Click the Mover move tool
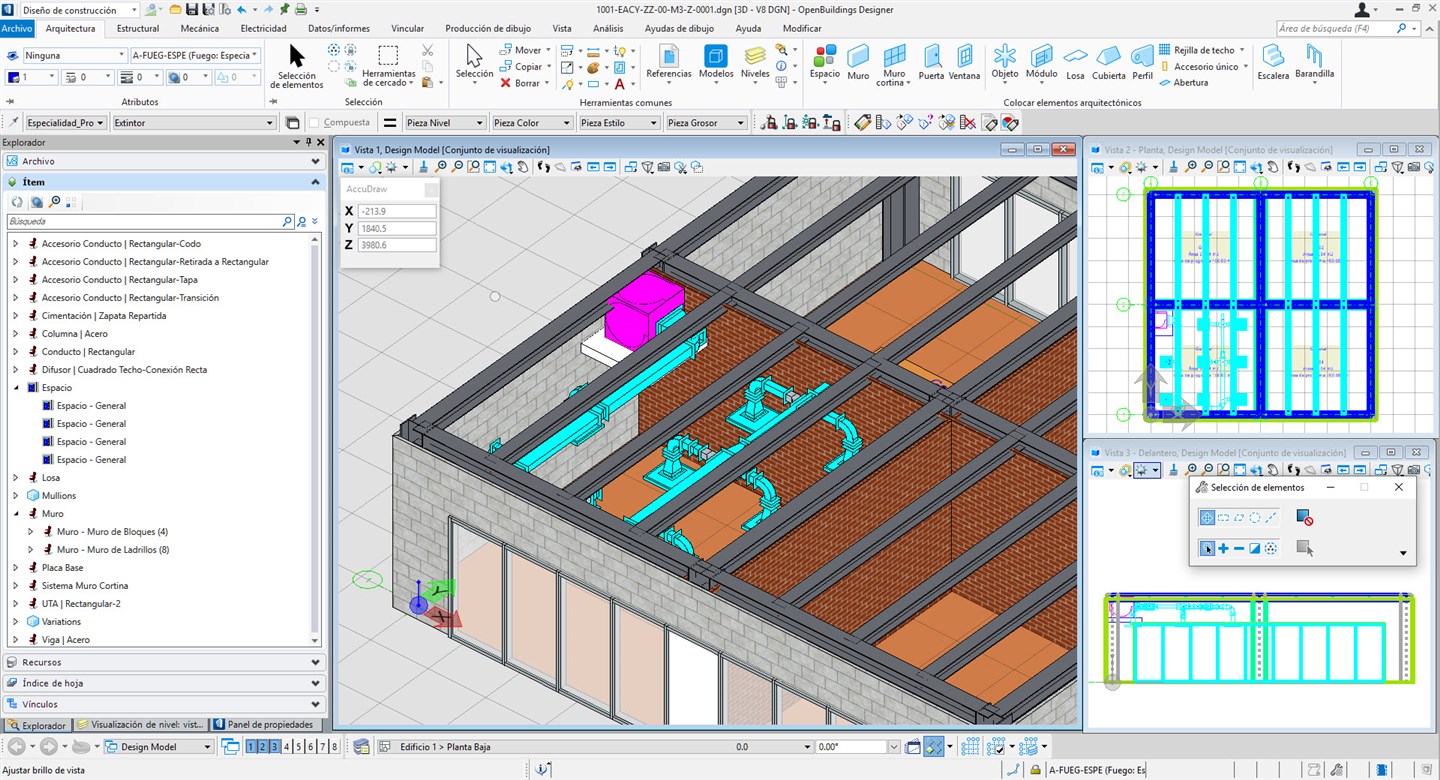The width and height of the screenshot is (1440, 780). (x=521, y=50)
